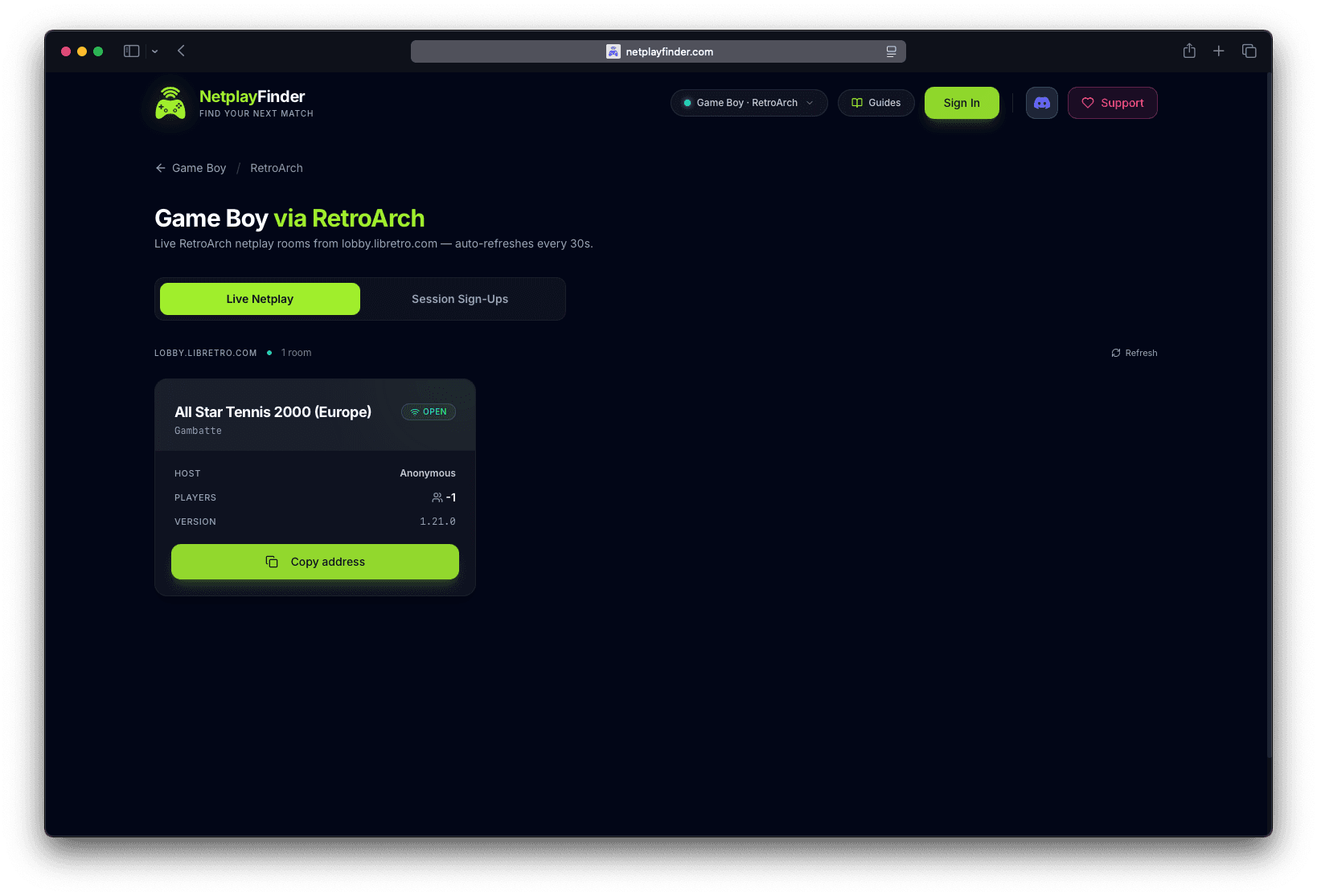This screenshot has height=896, width=1317.
Task: Click the 1 room count text
Action: [296, 353]
